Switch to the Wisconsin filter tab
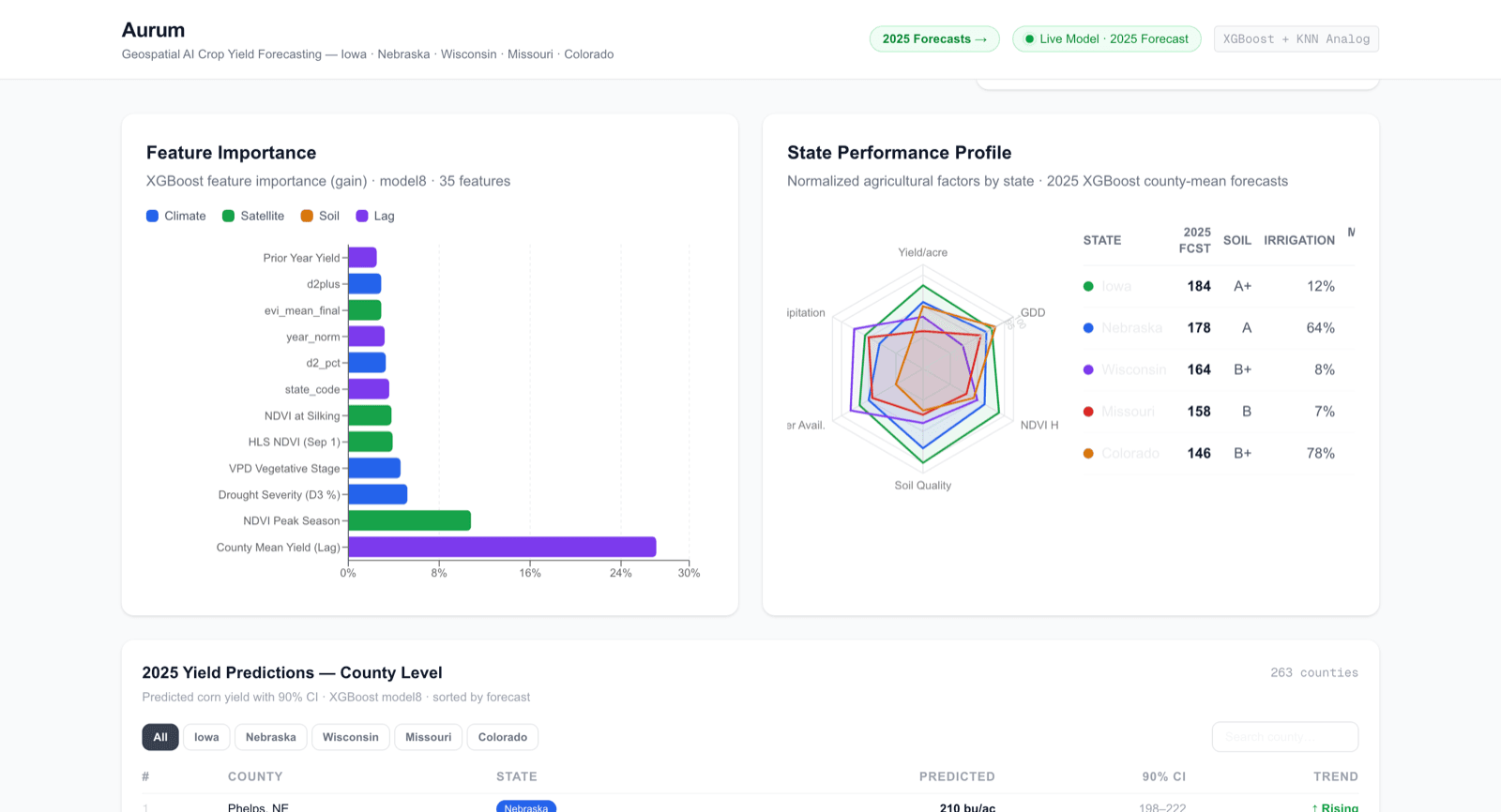Viewport: 1501px width, 812px height. [351, 737]
